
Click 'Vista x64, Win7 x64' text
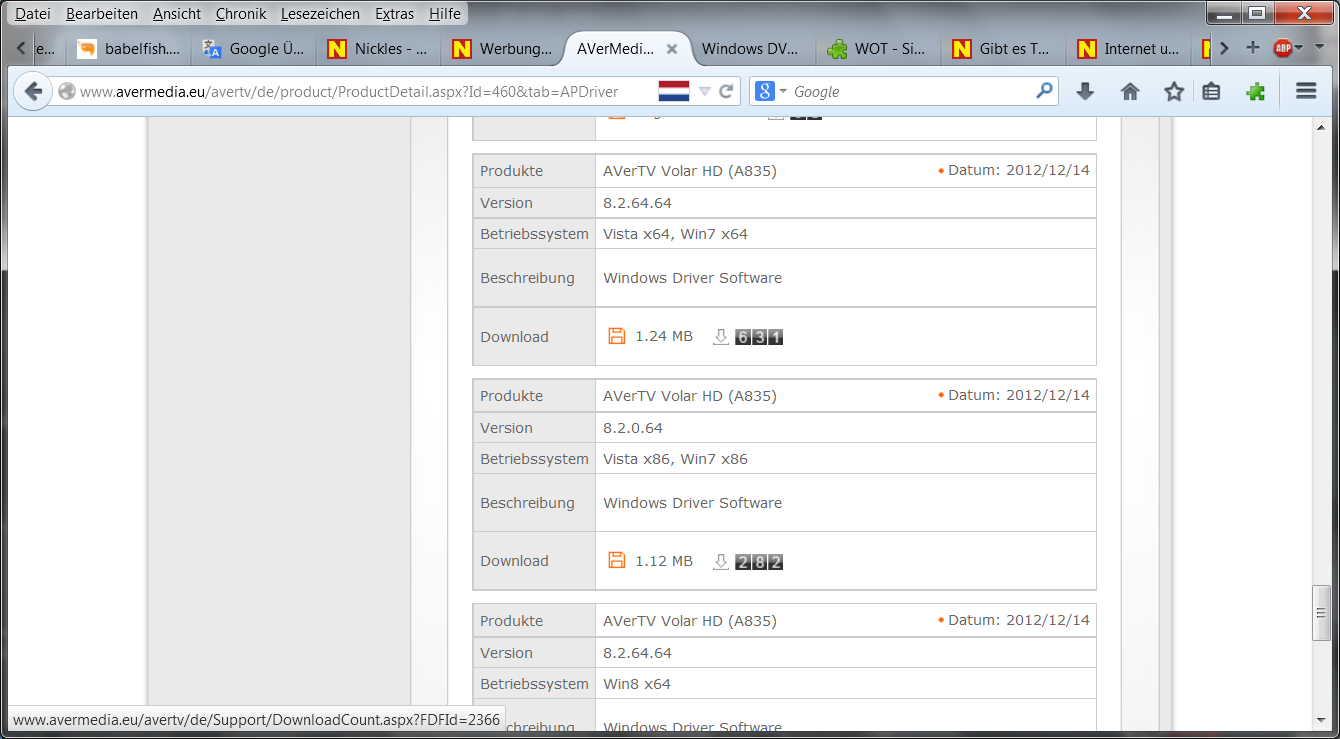pyautogui.click(x=675, y=234)
